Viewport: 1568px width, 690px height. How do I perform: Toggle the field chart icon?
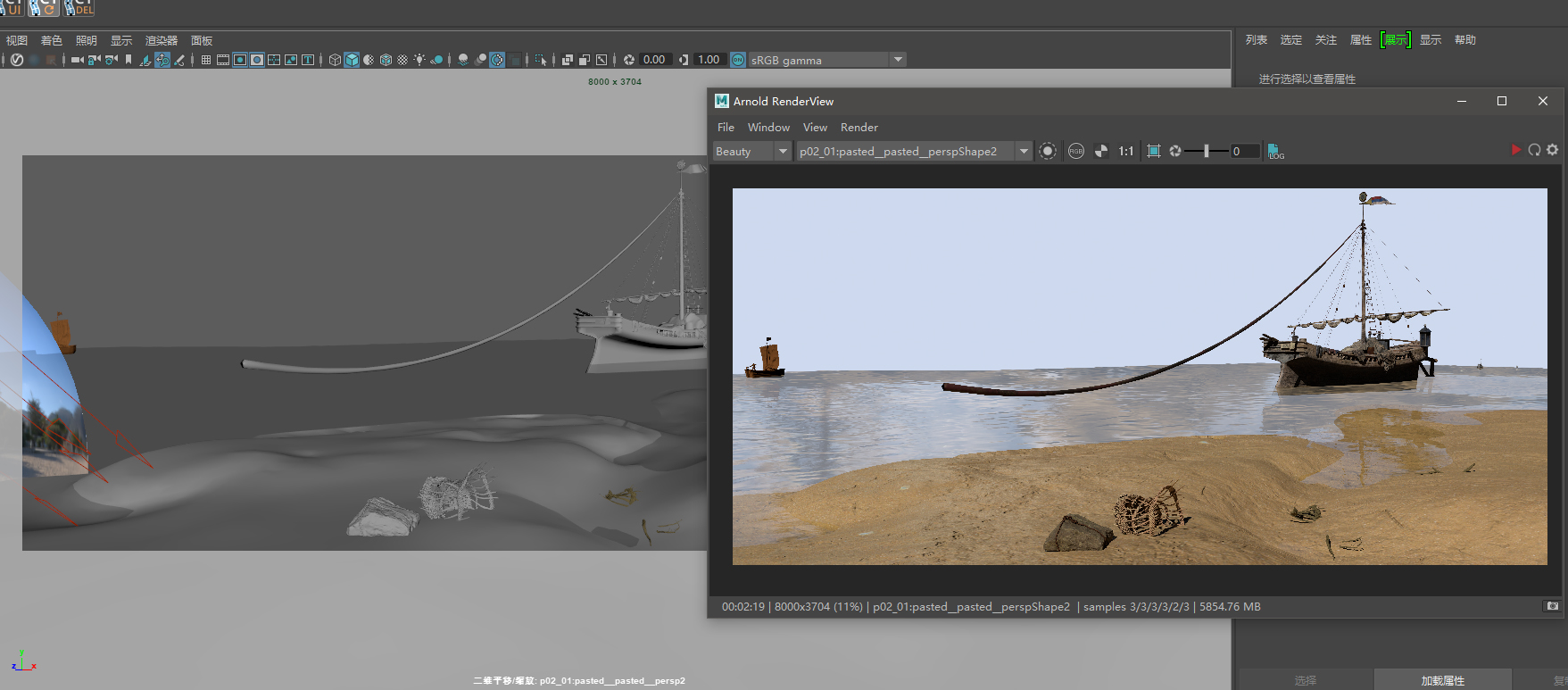tap(274, 60)
